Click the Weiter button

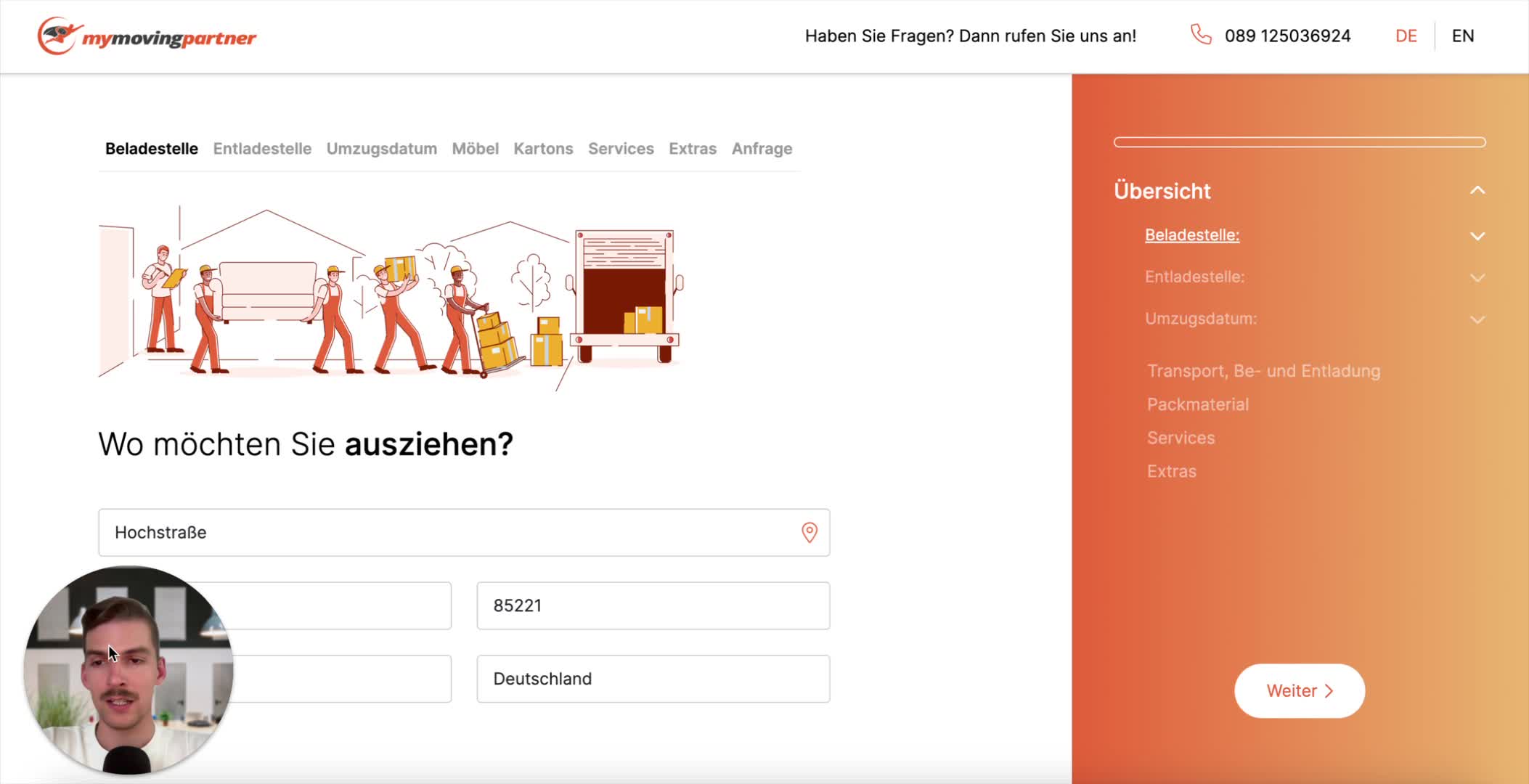[x=1300, y=690]
